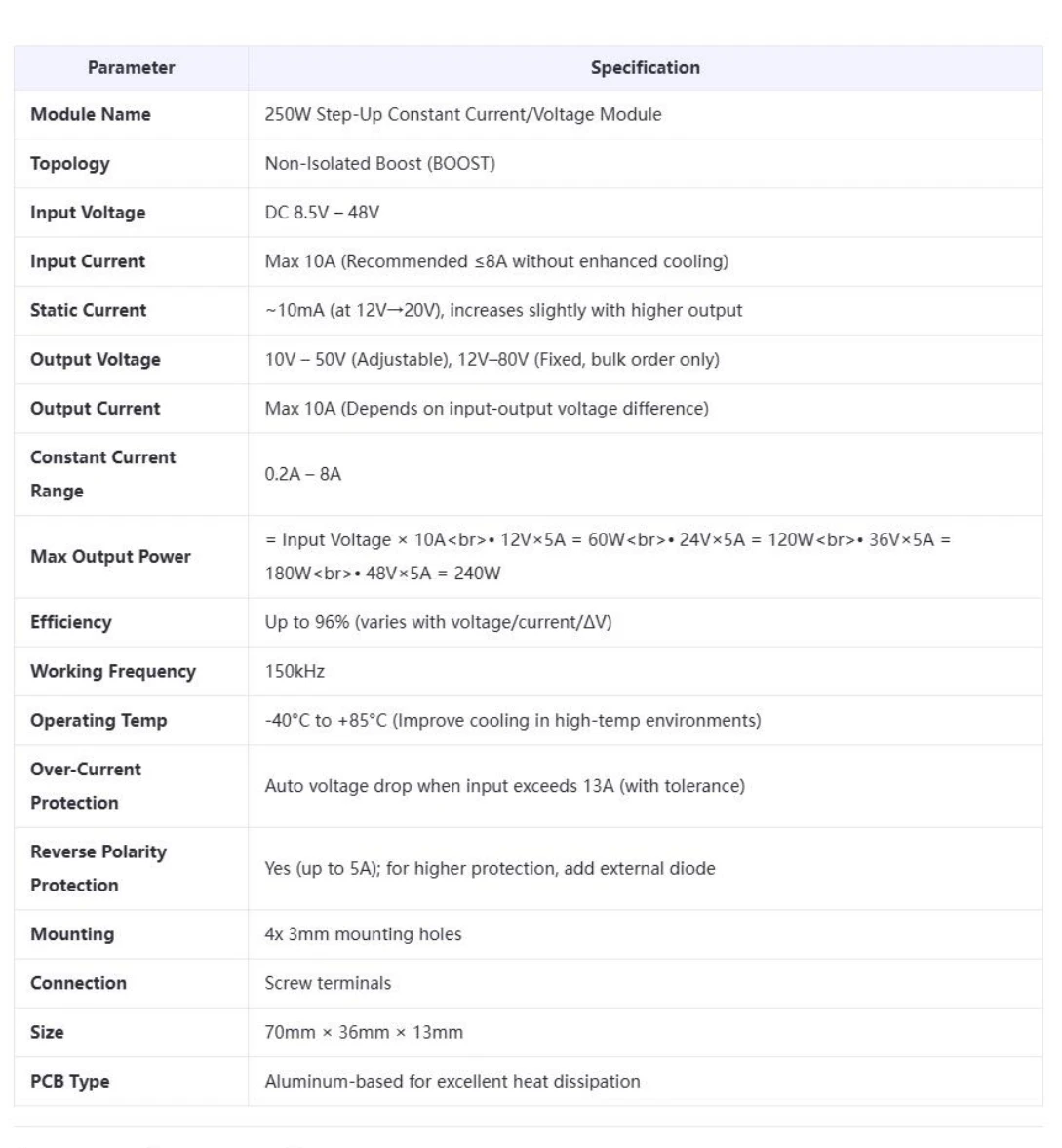Image resolution: width=1062 pixels, height=1148 pixels.
Task: Click the DC 8.5V – 48V value
Action: [x=322, y=213]
